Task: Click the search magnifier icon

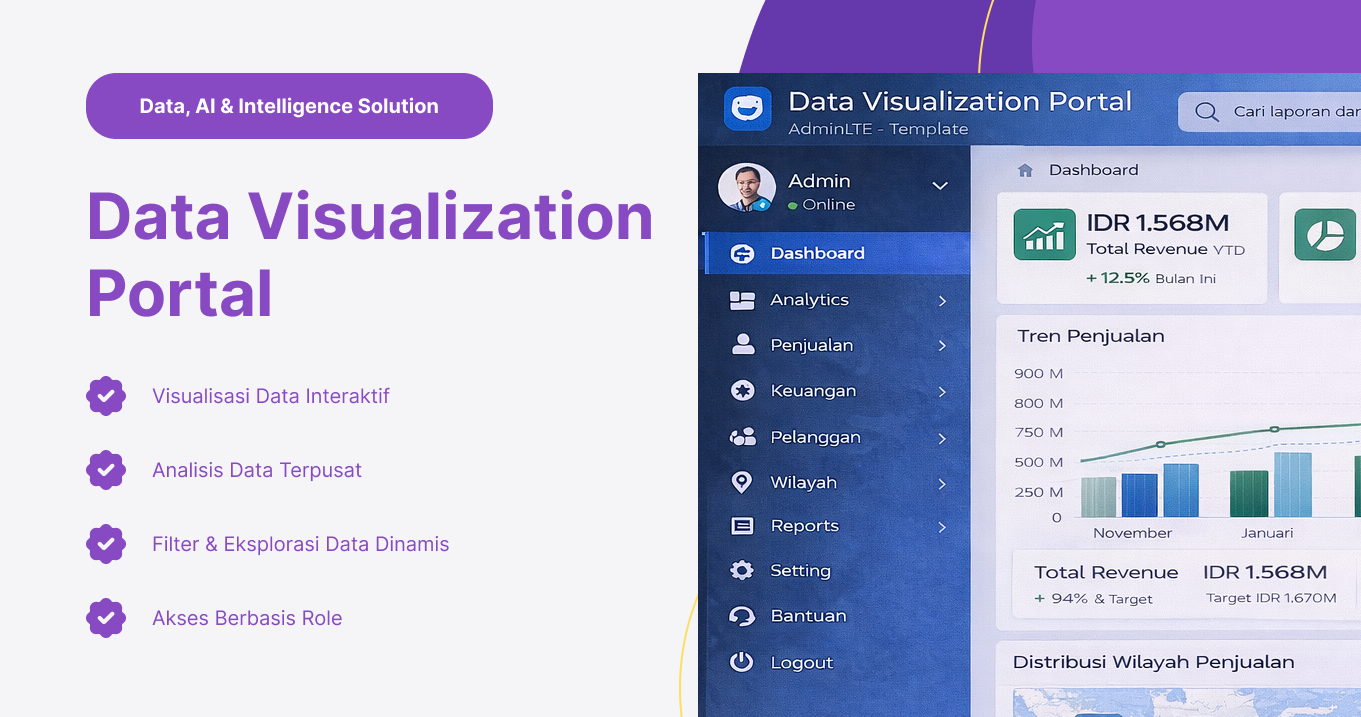Action: tap(1207, 111)
